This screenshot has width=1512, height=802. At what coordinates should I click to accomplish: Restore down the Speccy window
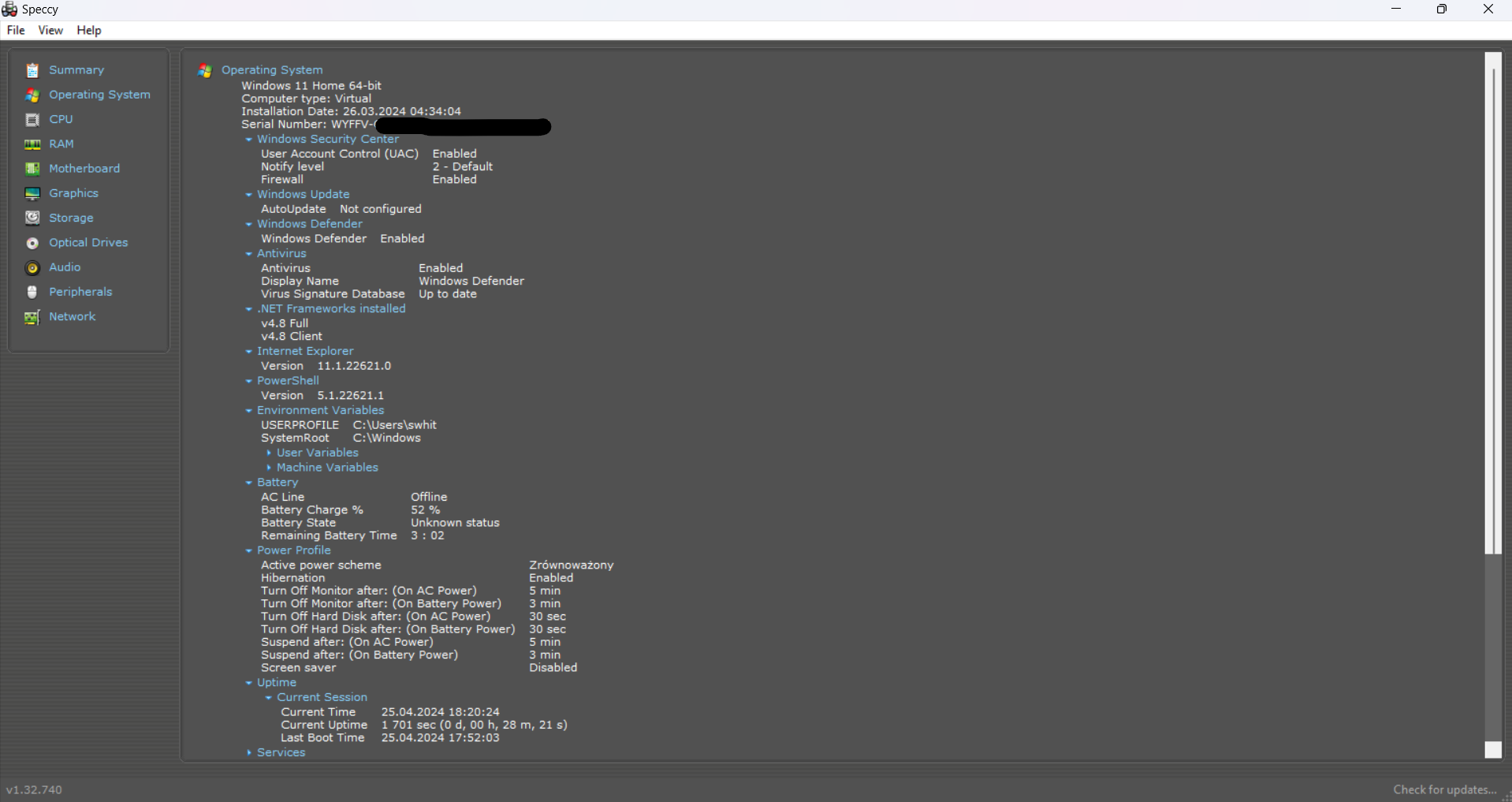(1442, 9)
